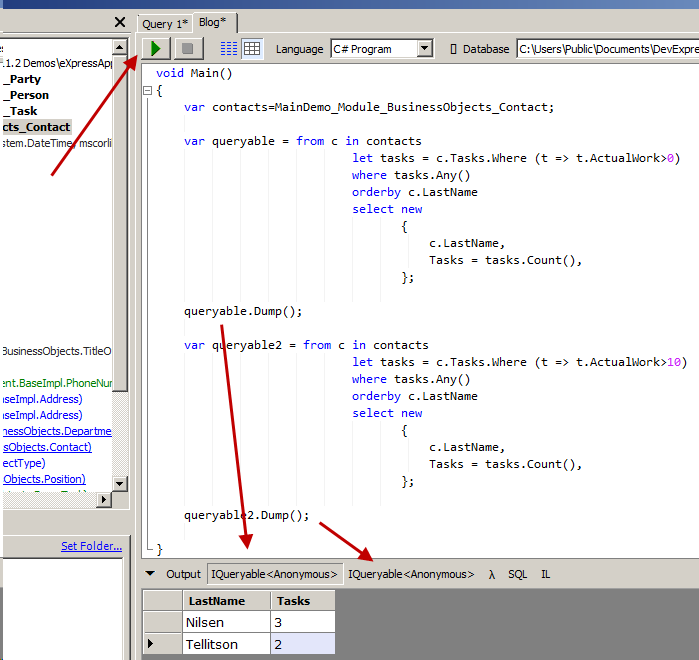
Task: Close the left connection panel
Action: [x=120, y=22]
